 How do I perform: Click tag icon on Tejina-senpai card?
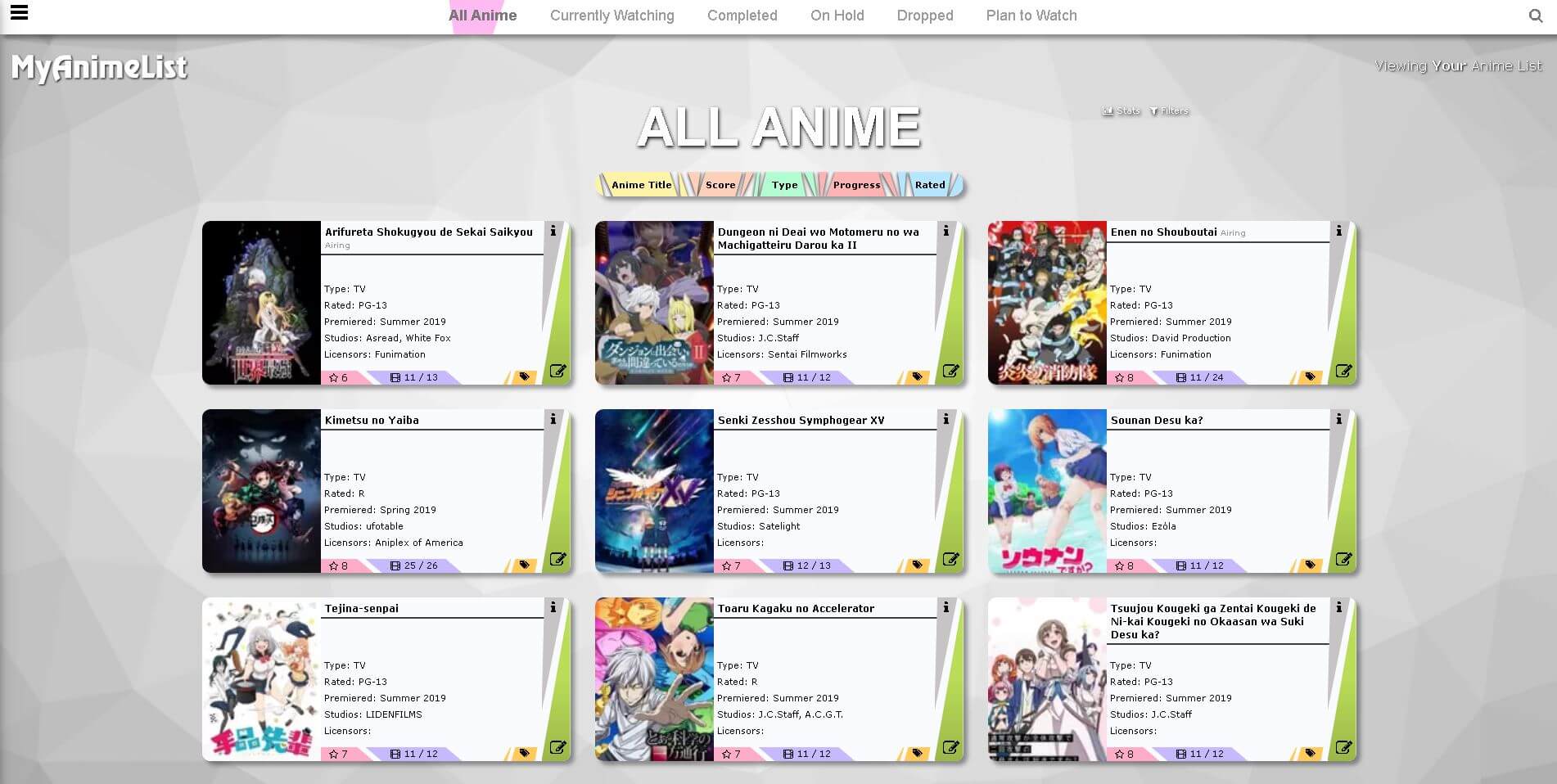click(x=524, y=754)
